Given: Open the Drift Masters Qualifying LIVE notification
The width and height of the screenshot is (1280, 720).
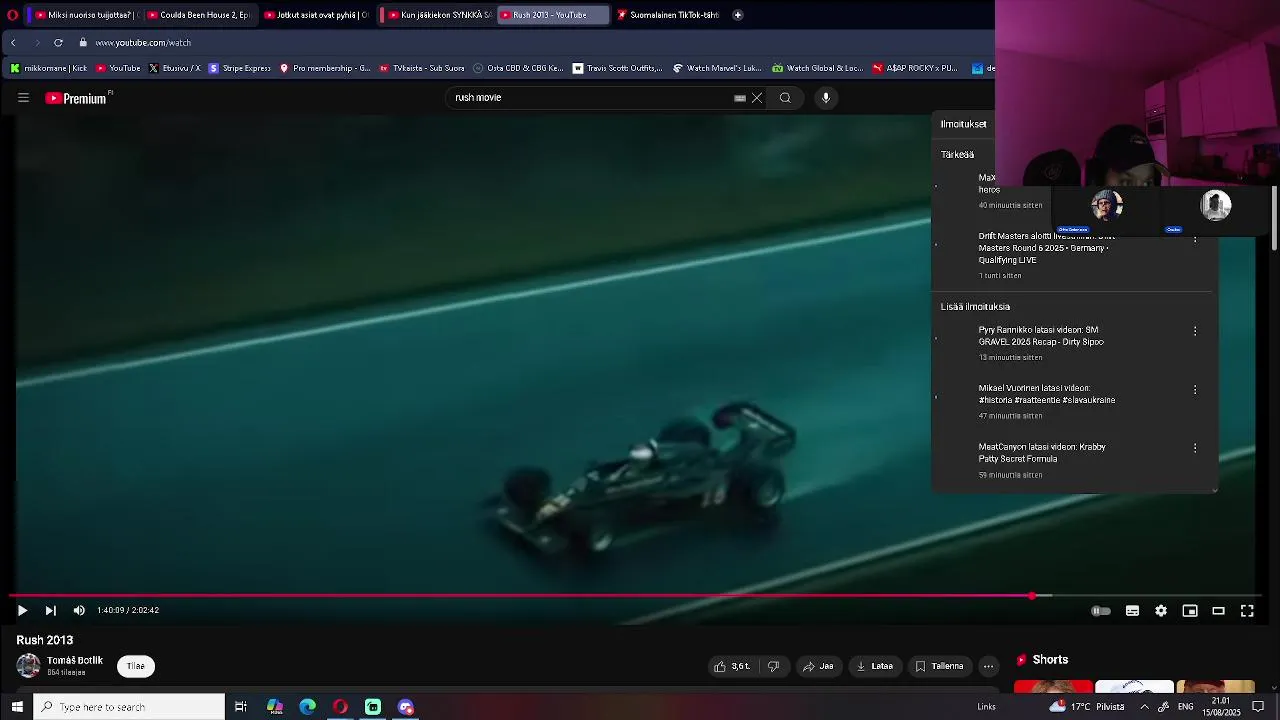Looking at the screenshot, I should point(1045,254).
